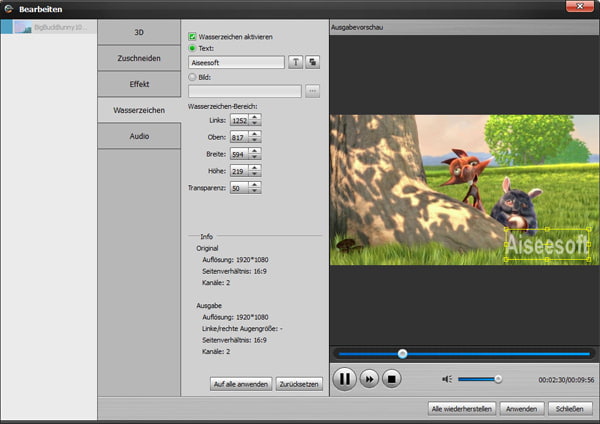Click the playback time 00:02:30/00:09:56
This screenshot has height=424, width=600.
point(566,380)
